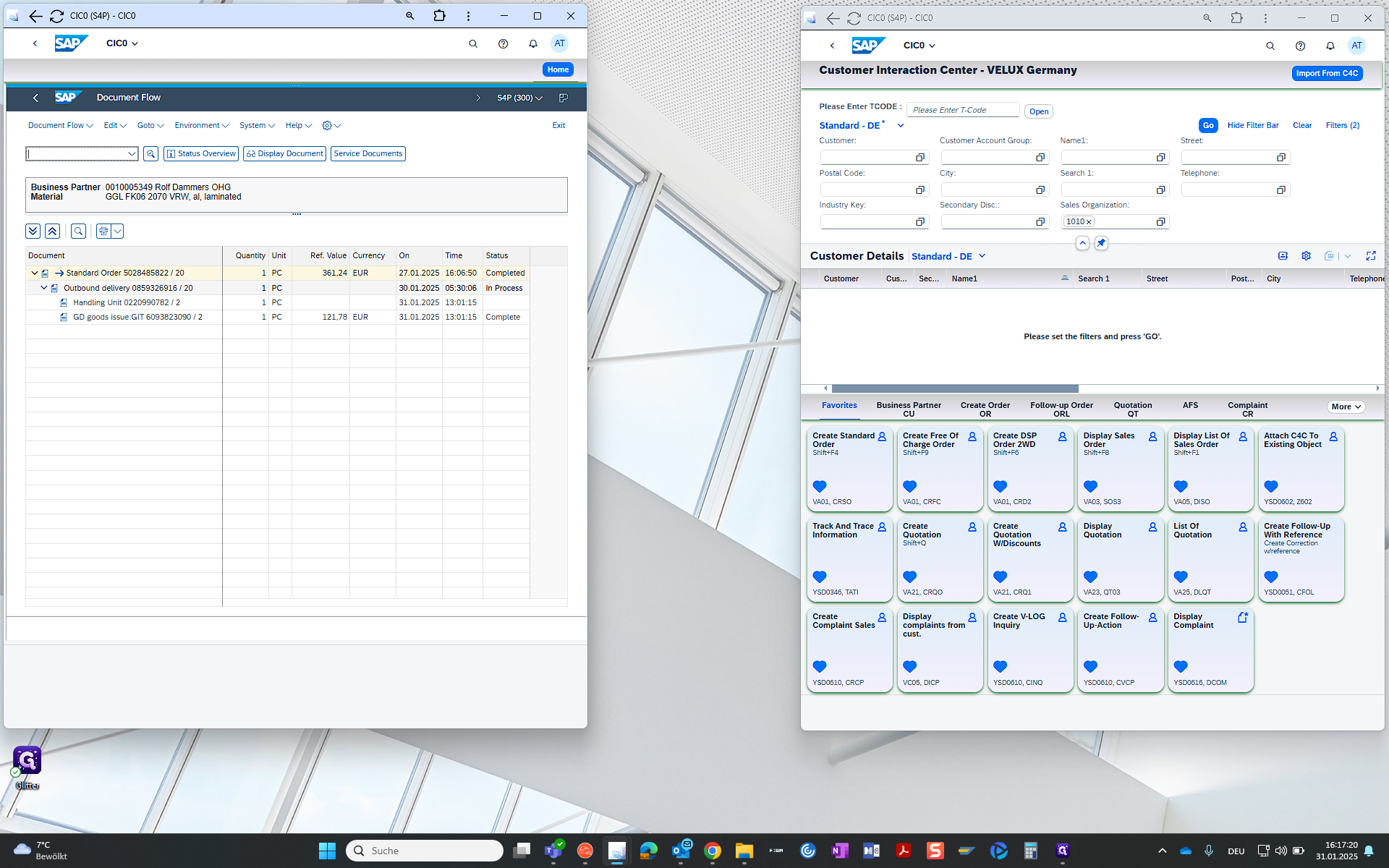
Task: Open value help for Postal Code field
Action: (920, 190)
